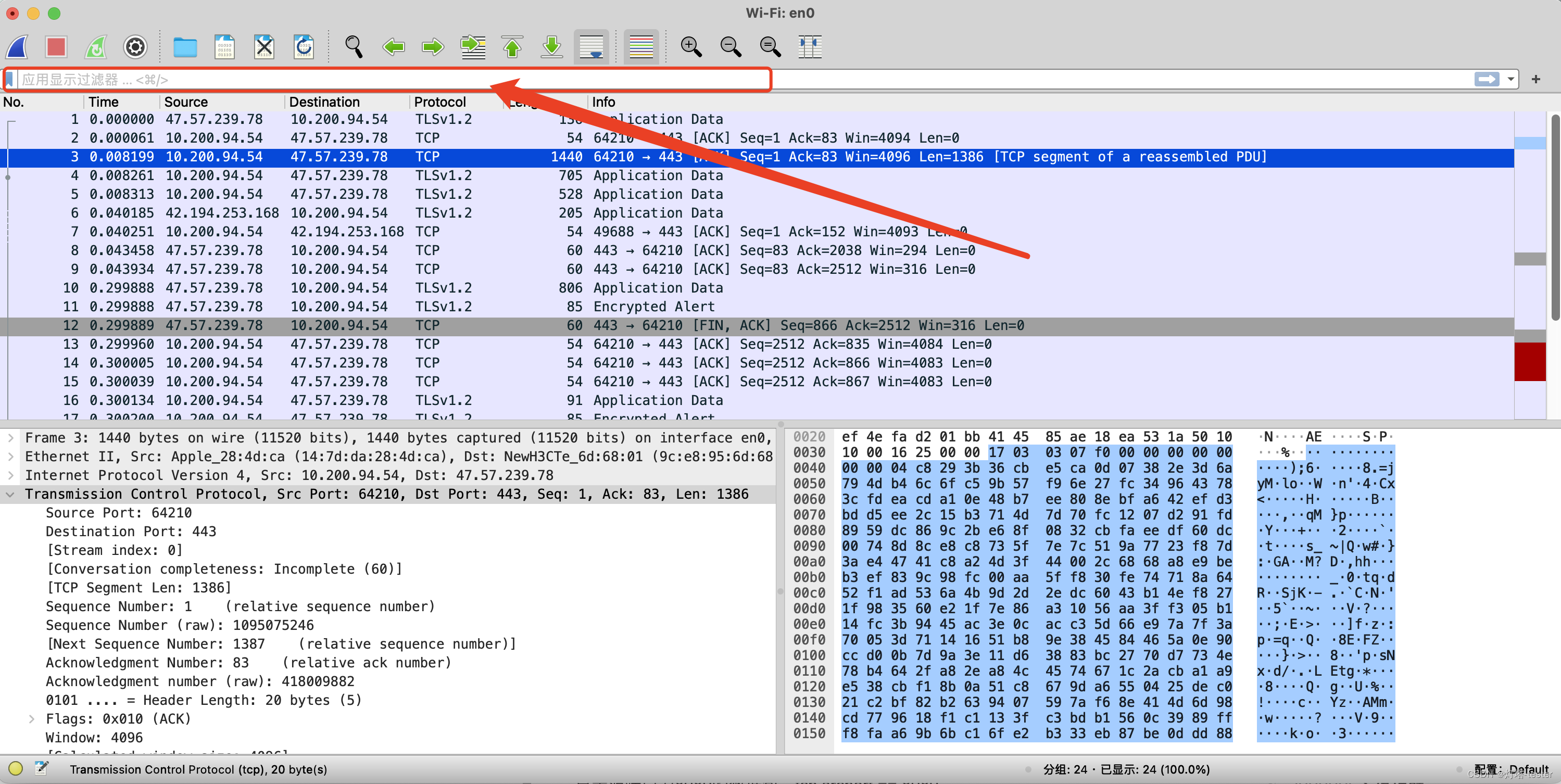Image resolution: width=1561 pixels, height=784 pixels.
Task: Sort by the Time column header
Action: click(122, 102)
